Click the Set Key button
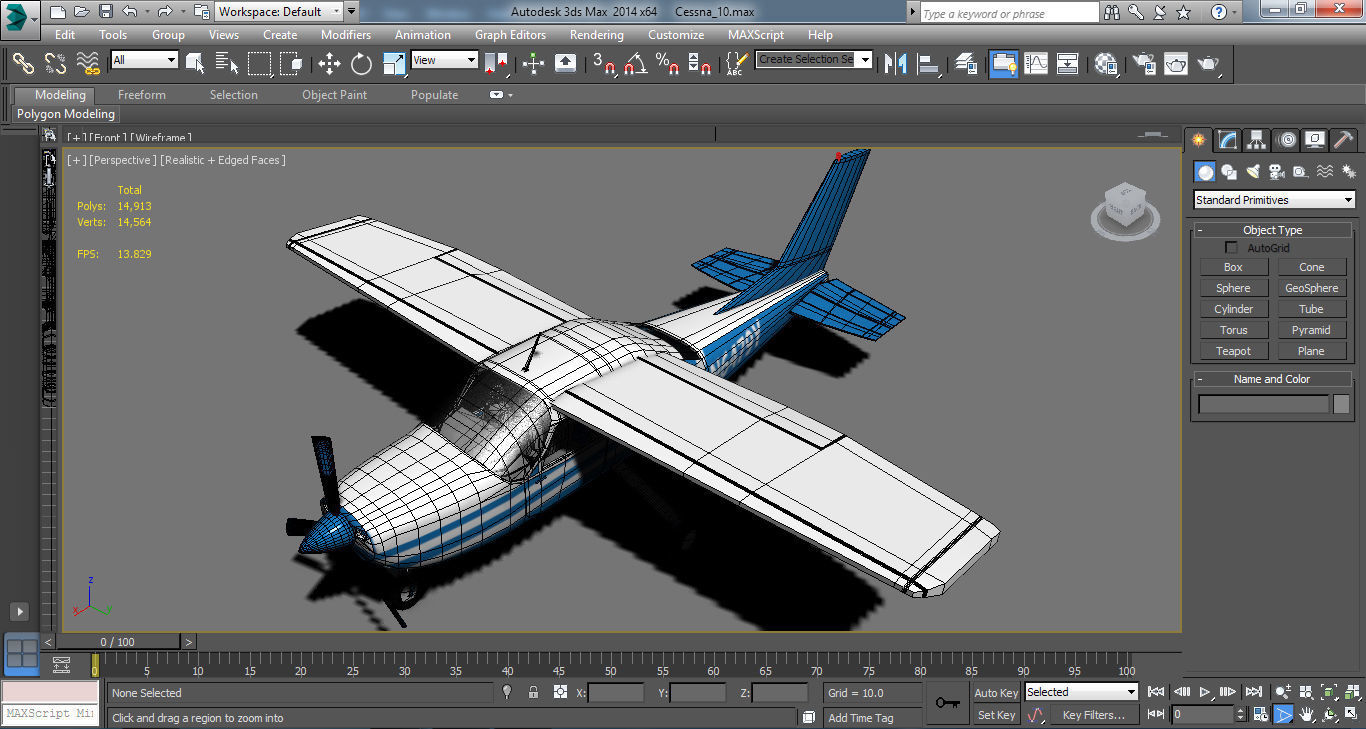This screenshot has width=1366, height=729. (x=996, y=715)
